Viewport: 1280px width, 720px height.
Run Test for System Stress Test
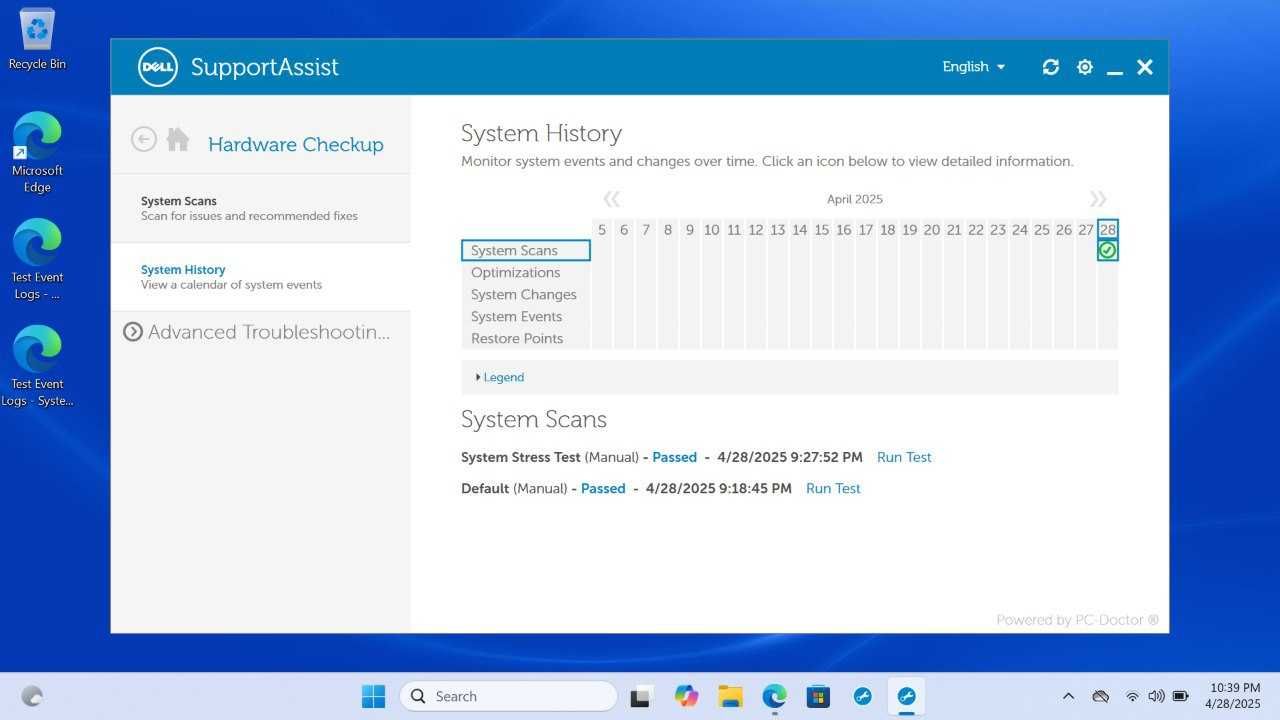coord(904,457)
